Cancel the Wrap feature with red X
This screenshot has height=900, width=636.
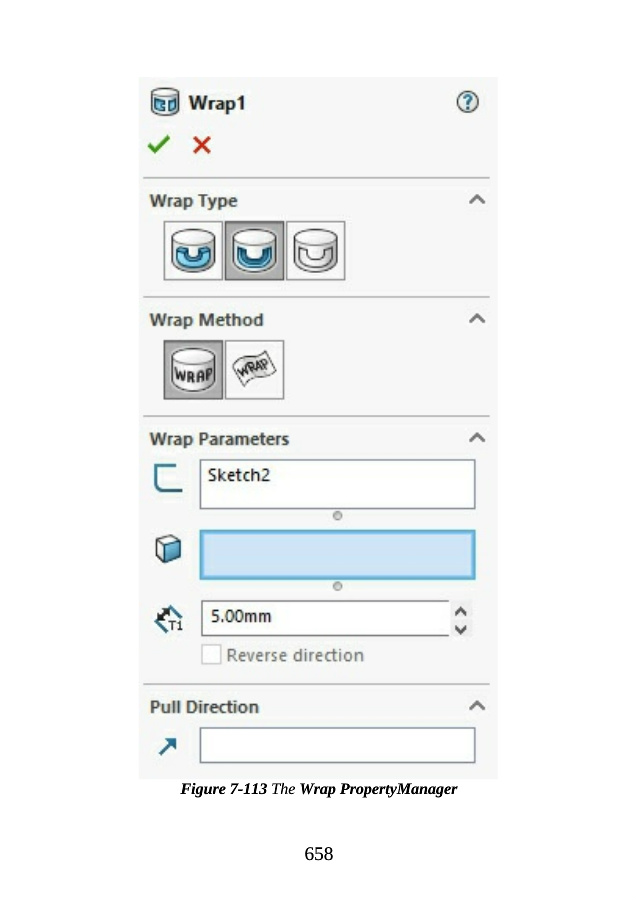pyautogui.click(x=202, y=145)
